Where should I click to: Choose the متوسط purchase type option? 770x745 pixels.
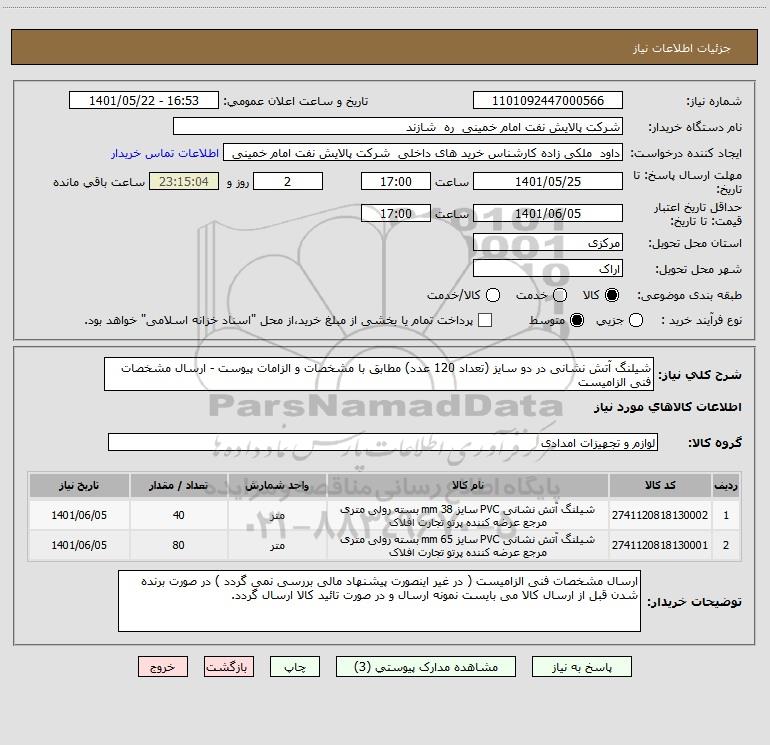point(577,320)
